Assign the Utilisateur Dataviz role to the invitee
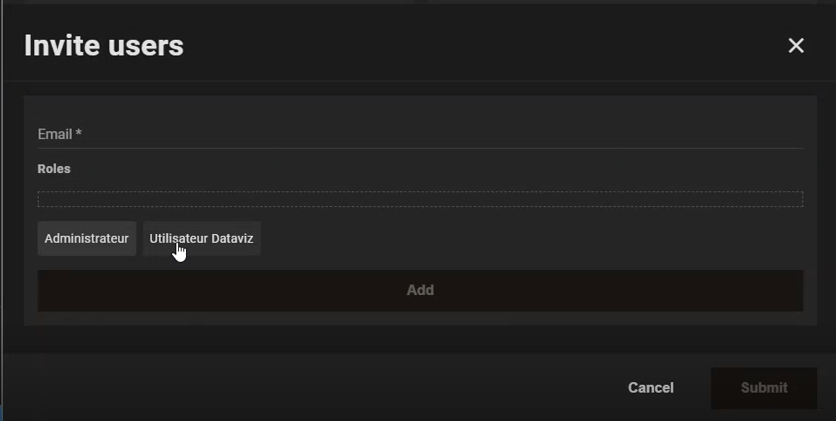The height and width of the screenshot is (421, 836). click(202, 238)
